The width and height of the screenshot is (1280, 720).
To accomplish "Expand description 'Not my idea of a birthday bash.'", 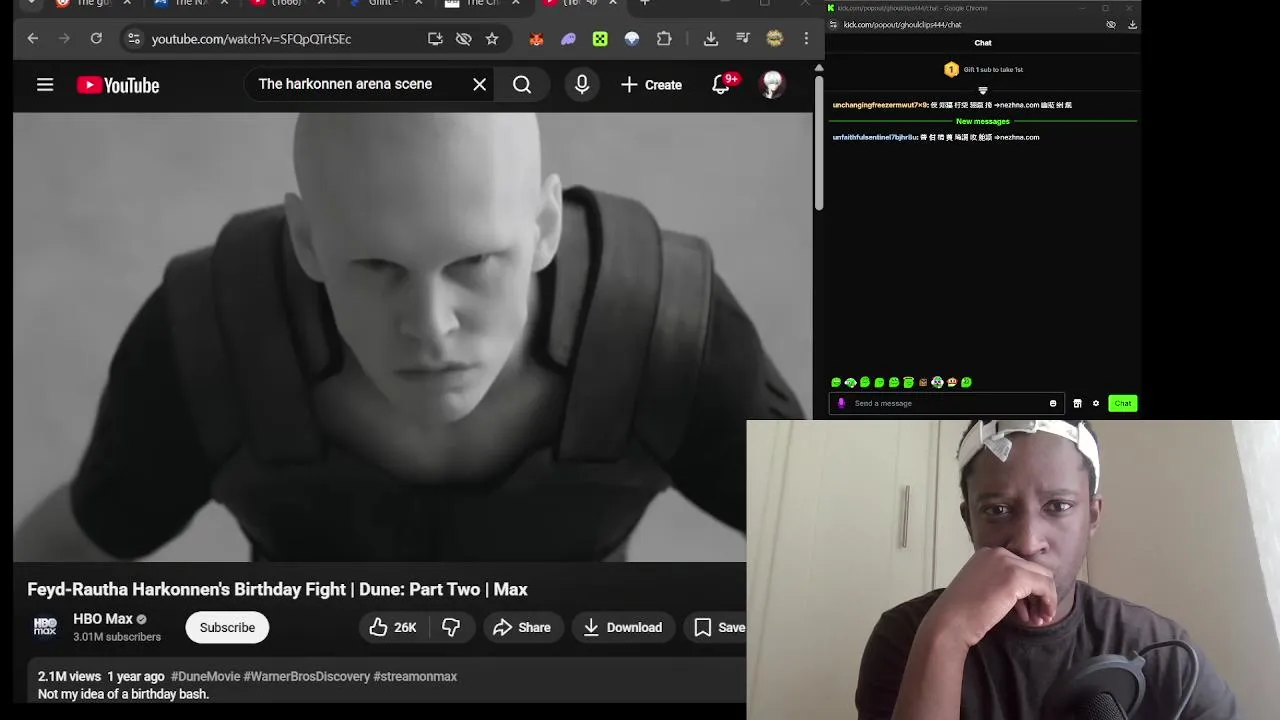I will [x=123, y=694].
